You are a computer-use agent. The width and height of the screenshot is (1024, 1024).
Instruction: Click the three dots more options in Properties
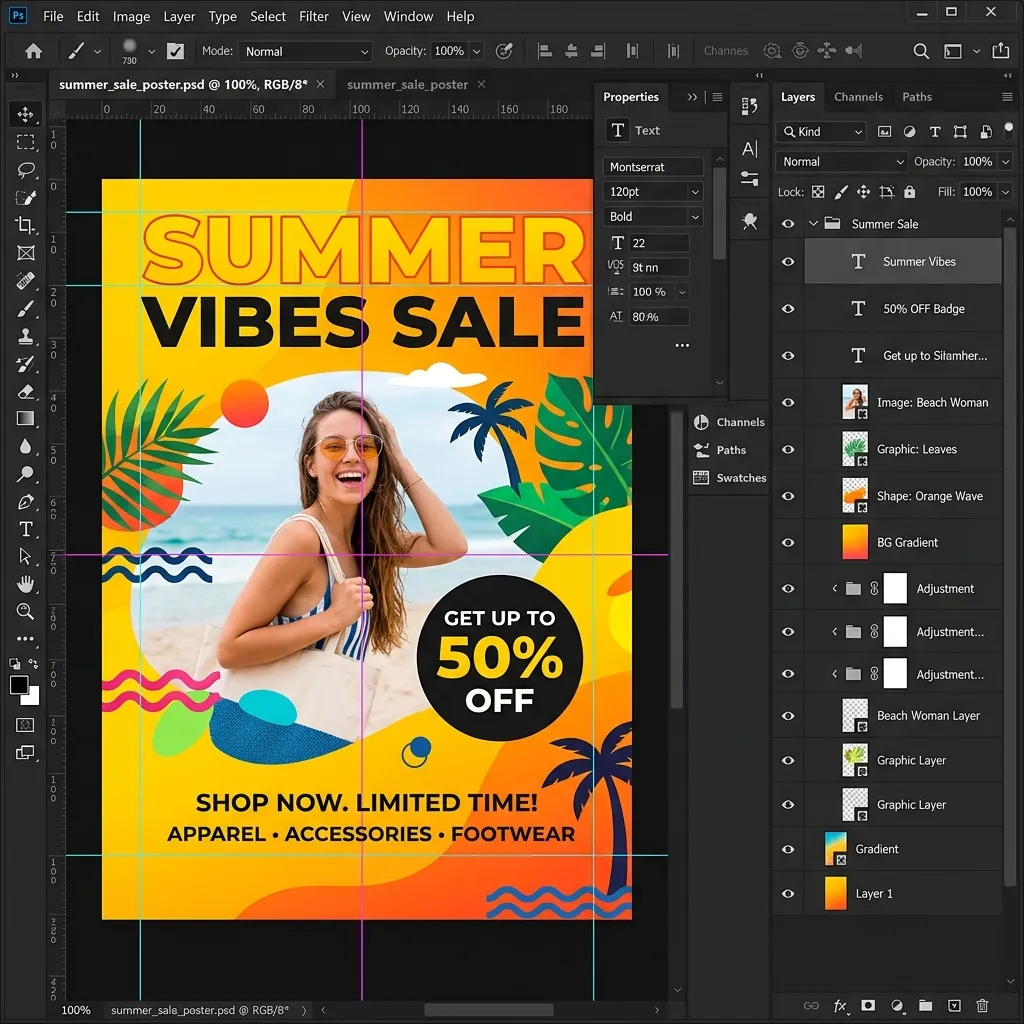[x=682, y=345]
